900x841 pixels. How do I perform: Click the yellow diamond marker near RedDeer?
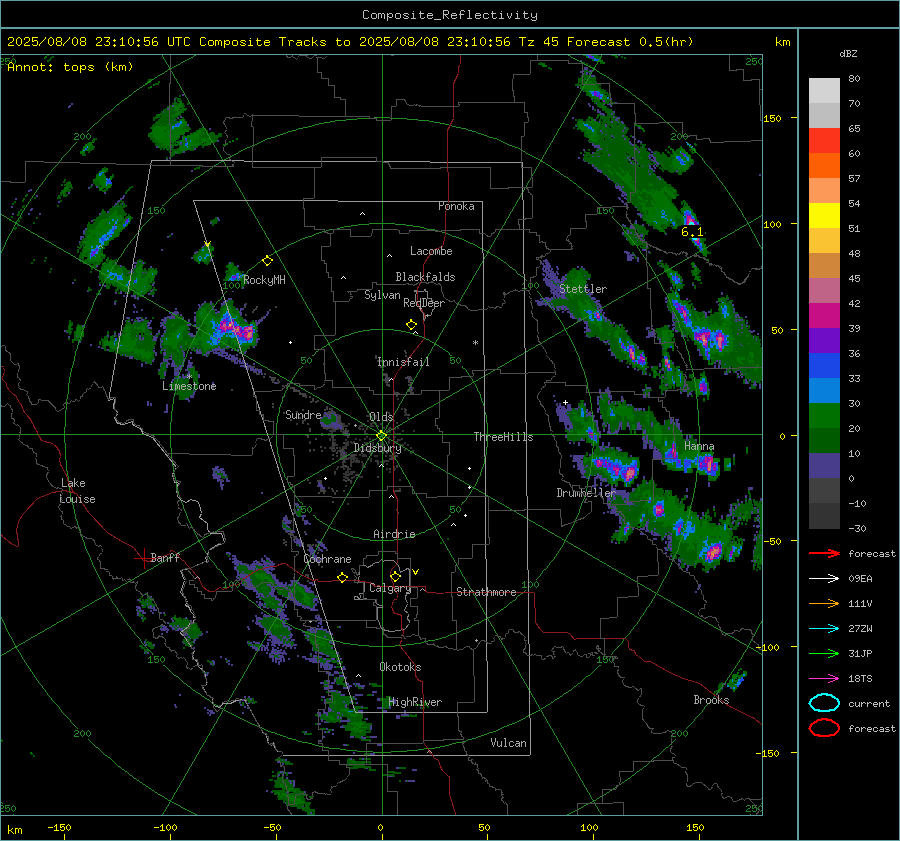[411, 325]
